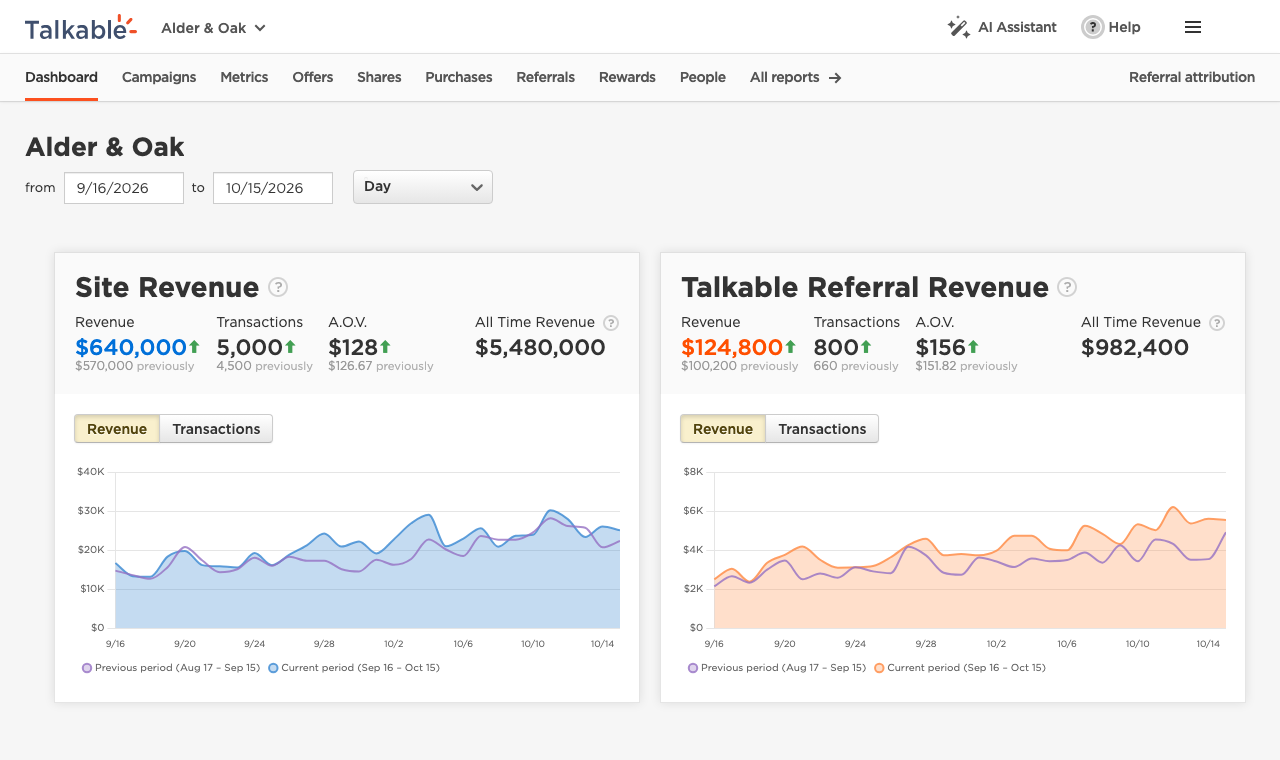Select Revenue toggle in Referral Revenue chart
The width and height of the screenshot is (1280, 760).
pos(723,429)
